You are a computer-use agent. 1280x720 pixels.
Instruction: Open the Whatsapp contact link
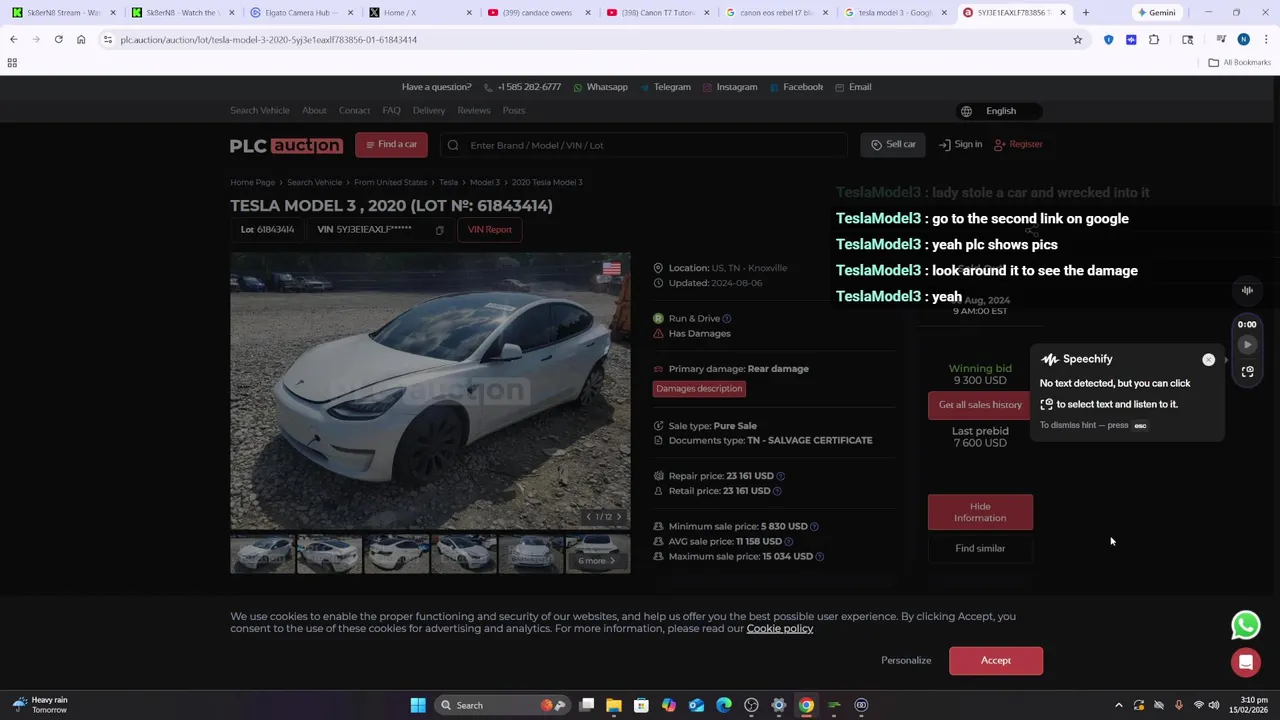600,87
